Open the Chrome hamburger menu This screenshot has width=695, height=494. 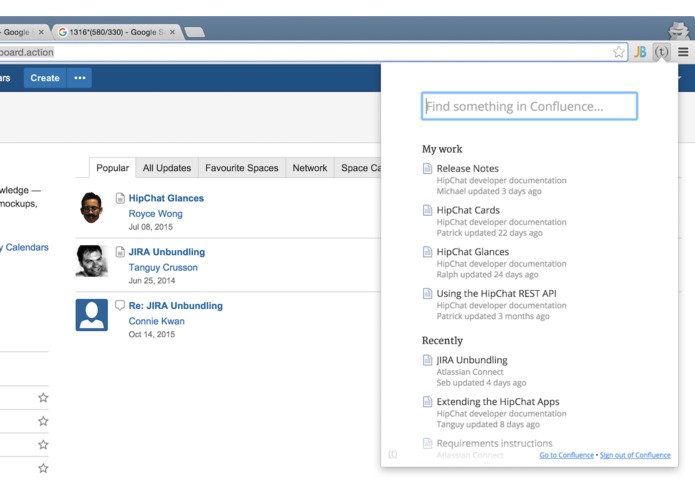[x=683, y=52]
